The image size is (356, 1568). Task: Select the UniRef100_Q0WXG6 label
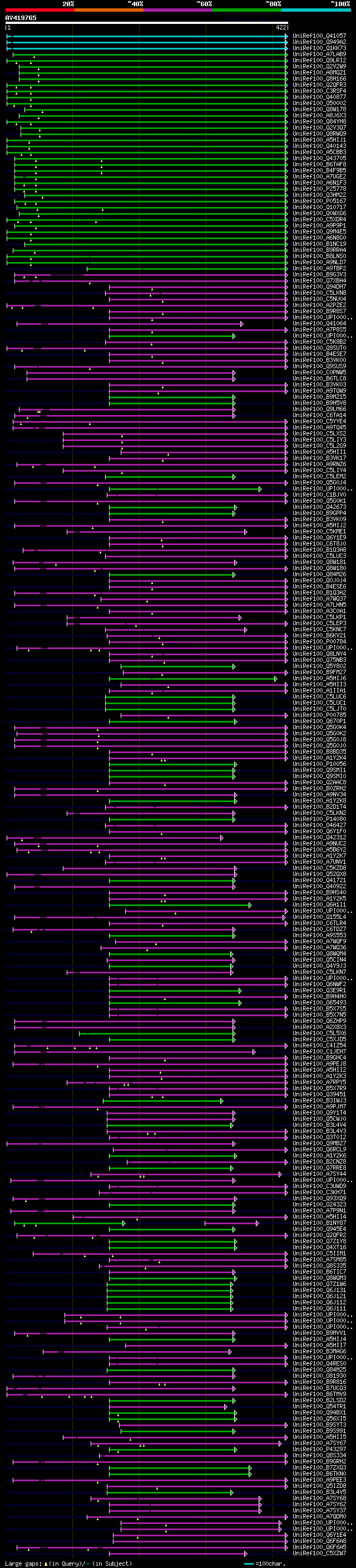319,213
